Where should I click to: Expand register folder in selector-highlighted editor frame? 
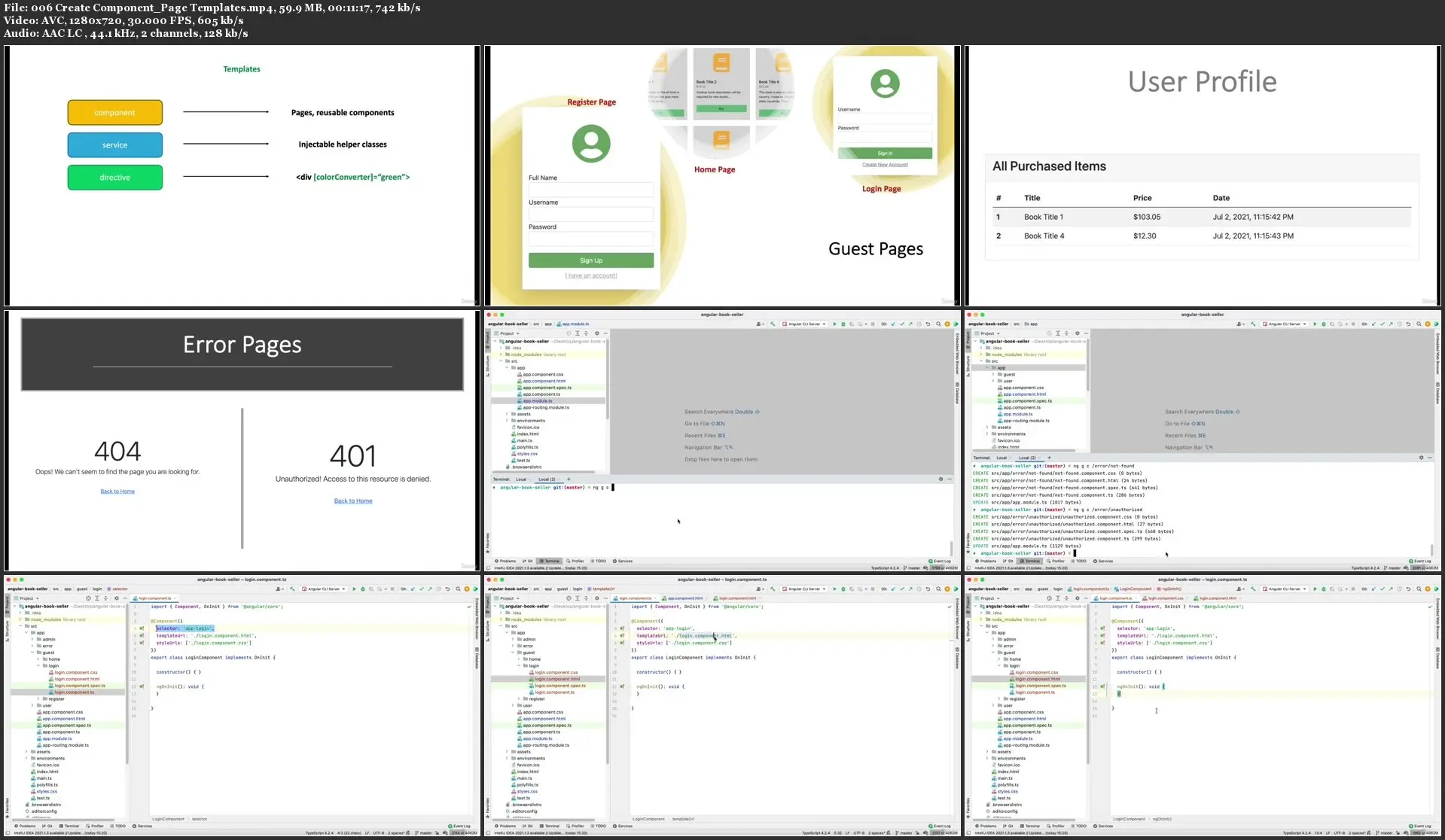tap(38, 698)
